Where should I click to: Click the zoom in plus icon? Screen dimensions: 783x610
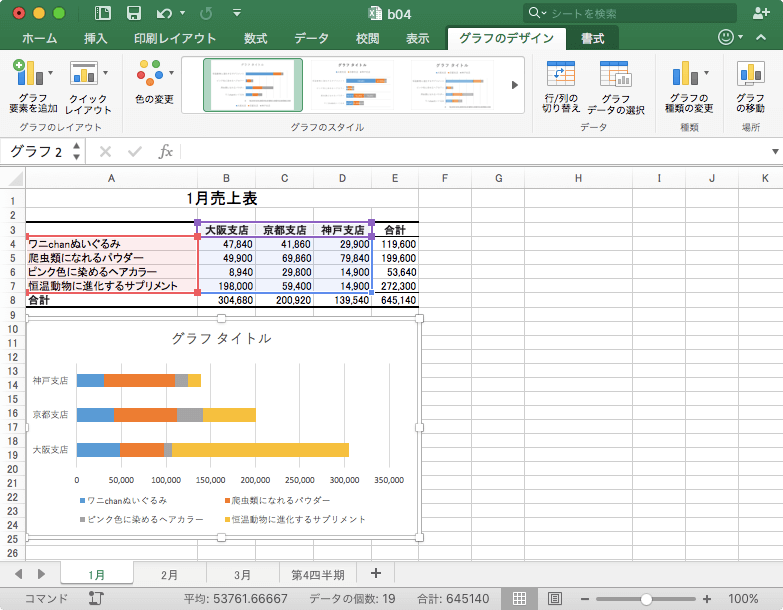pyautogui.click(x=707, y=599)
